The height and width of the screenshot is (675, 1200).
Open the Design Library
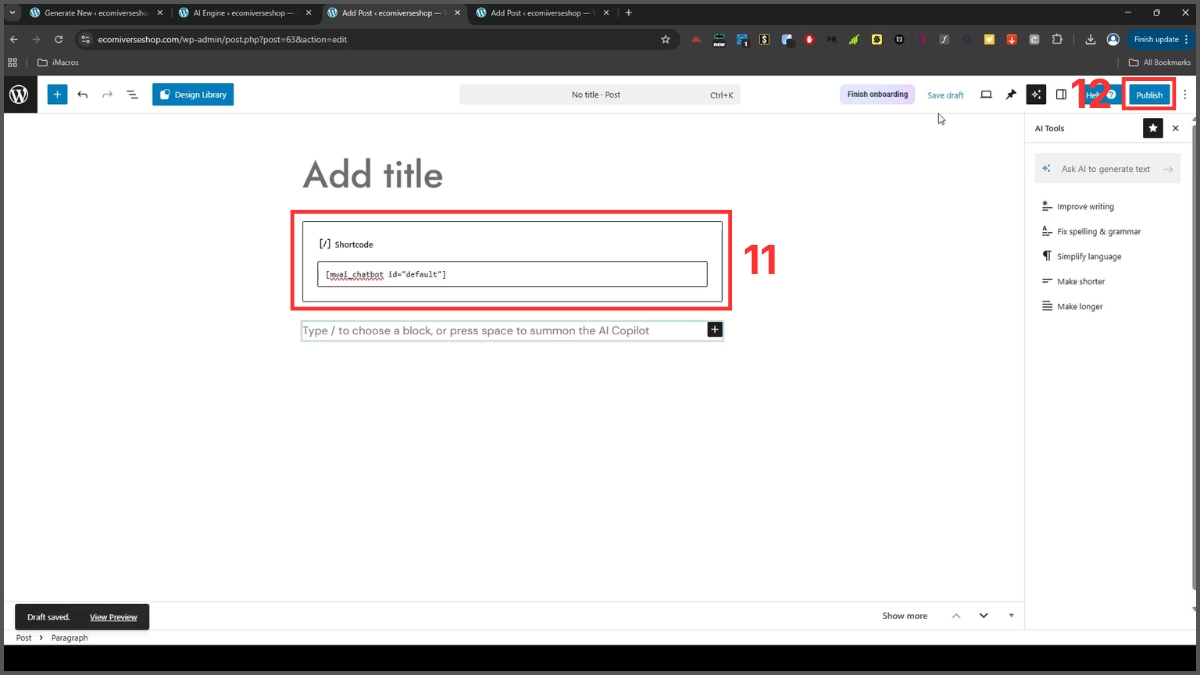(193, 95)
